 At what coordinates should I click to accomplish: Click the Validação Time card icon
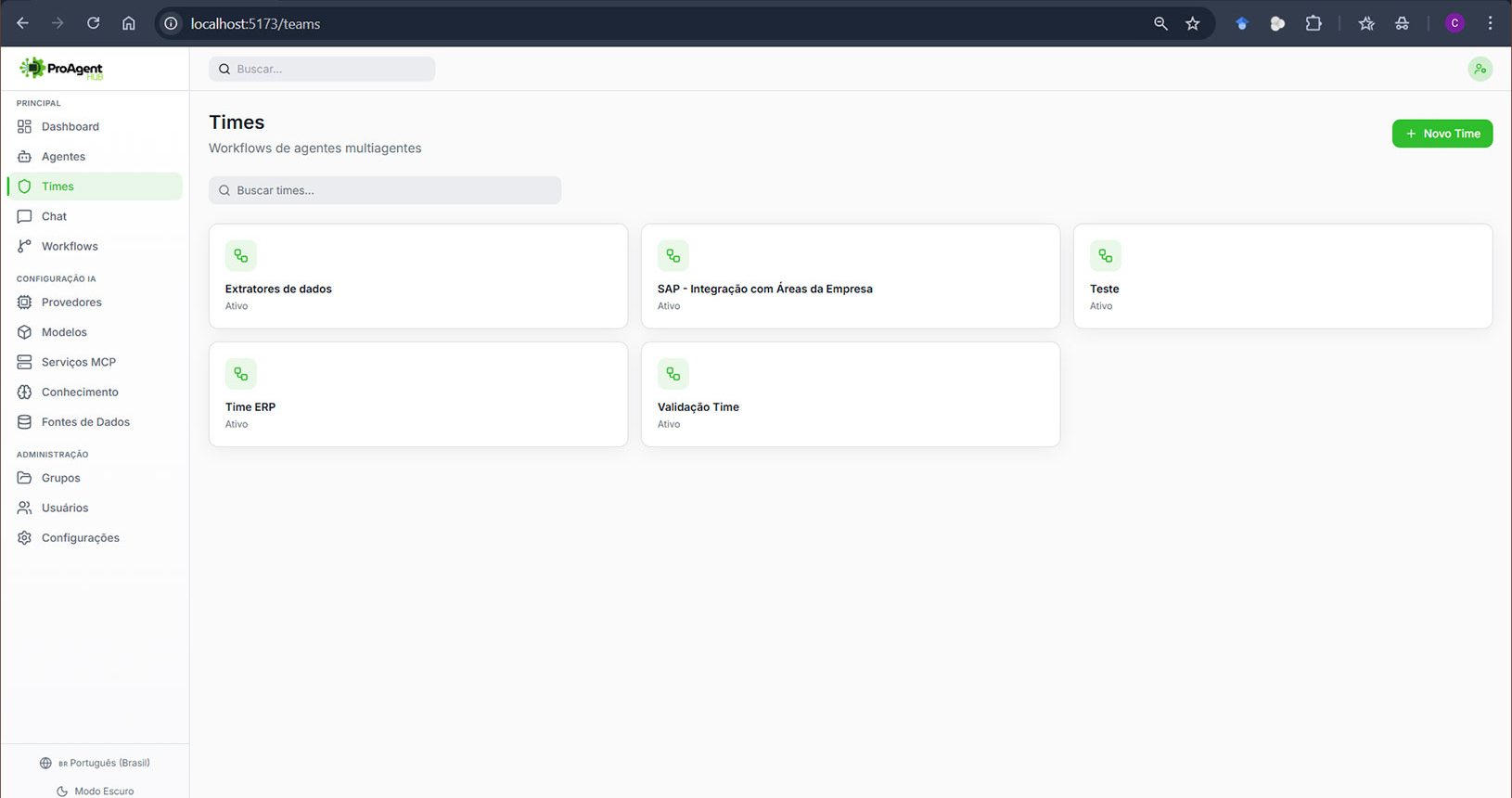[x=673, y=374]
